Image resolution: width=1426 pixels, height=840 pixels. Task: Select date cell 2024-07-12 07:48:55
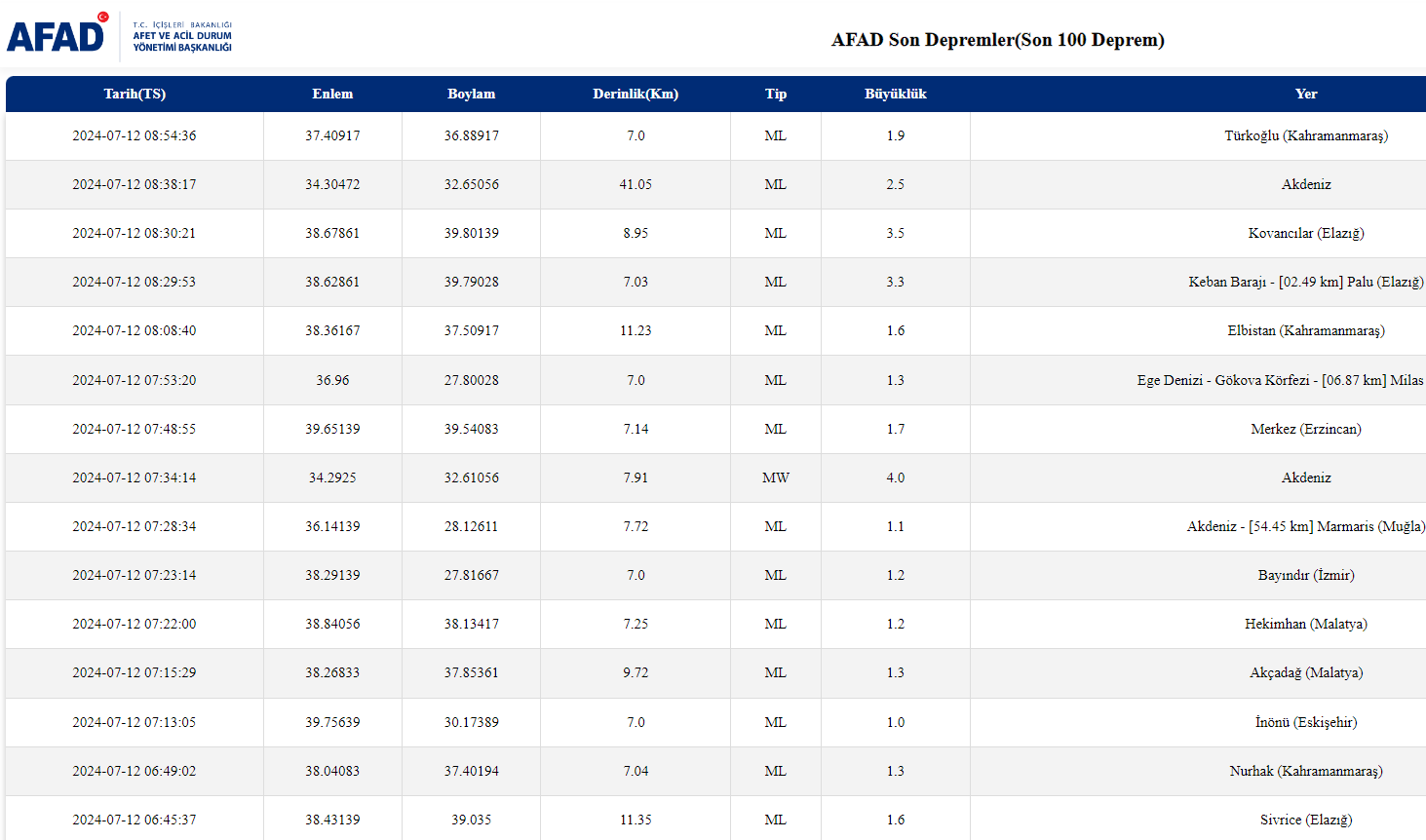[135, 429]
